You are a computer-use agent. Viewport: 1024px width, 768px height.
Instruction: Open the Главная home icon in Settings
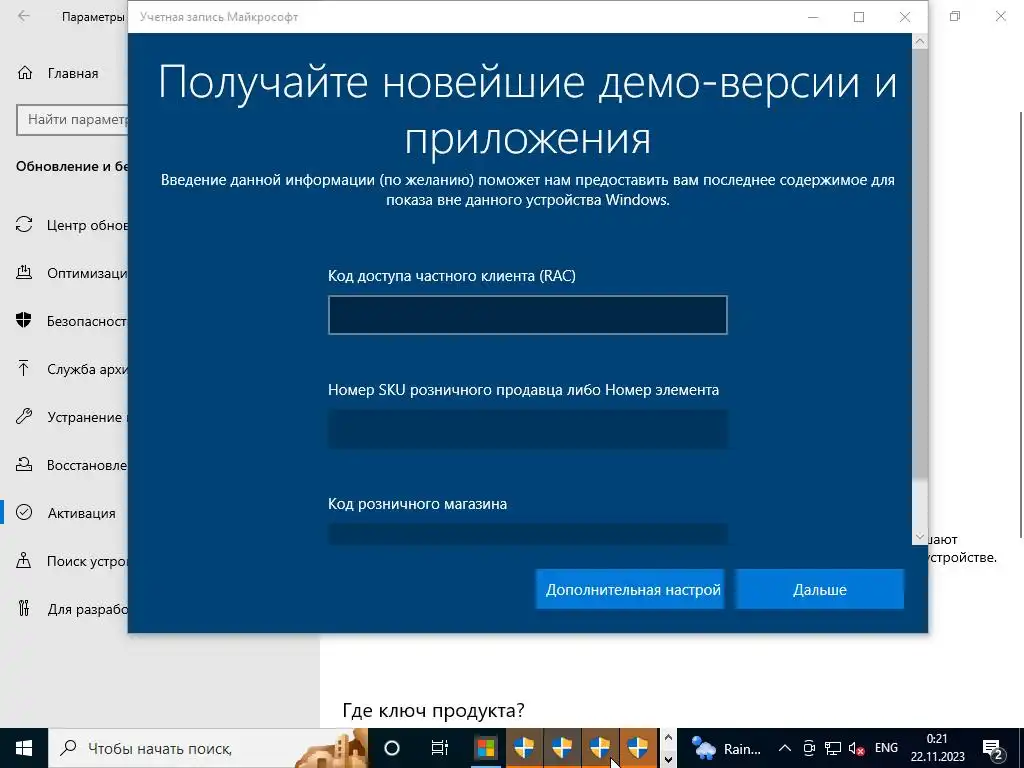(25, 72)
